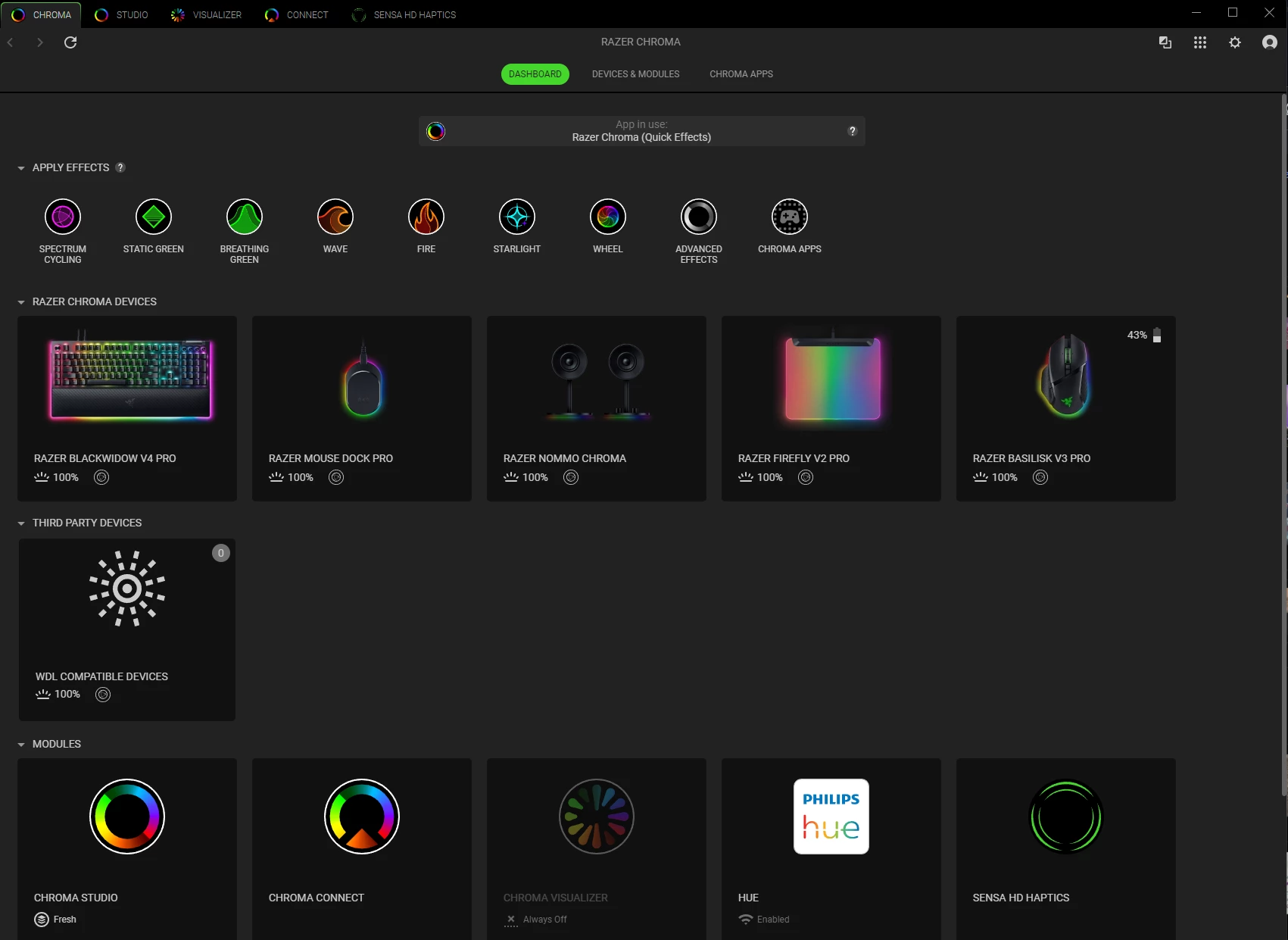Viewport: 1288px width, 940px height.
Task: Collapse the Razer Chroma Devices section
Action: click(21, 302)
